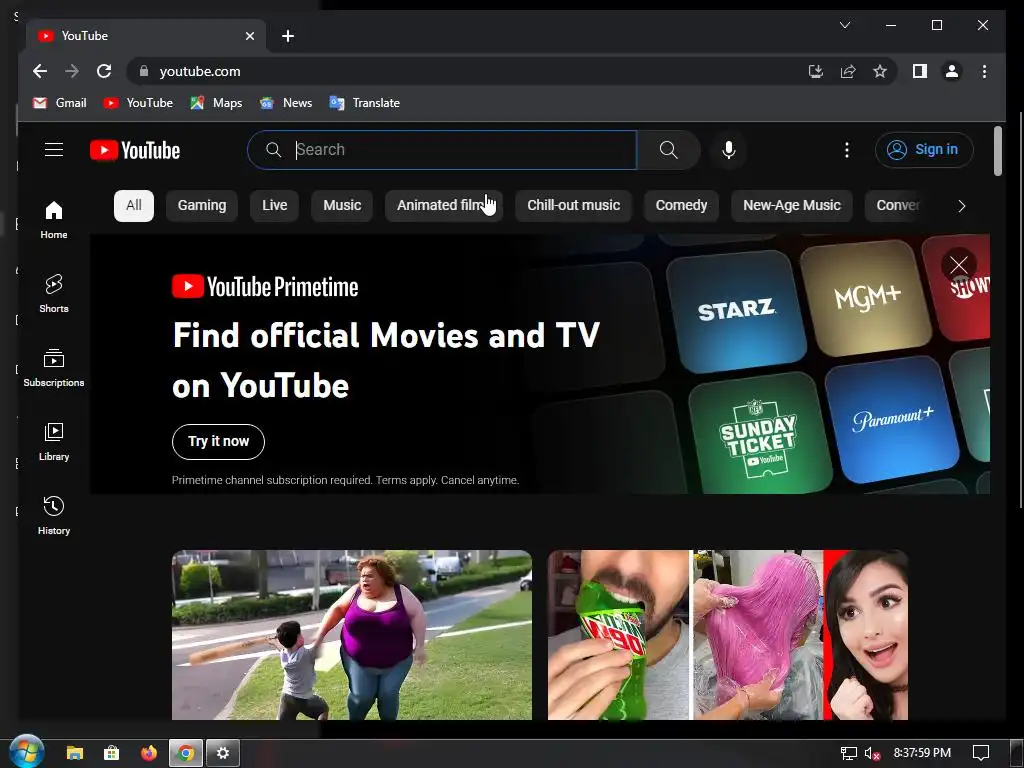Open History from the sidebar

point(54,516)
